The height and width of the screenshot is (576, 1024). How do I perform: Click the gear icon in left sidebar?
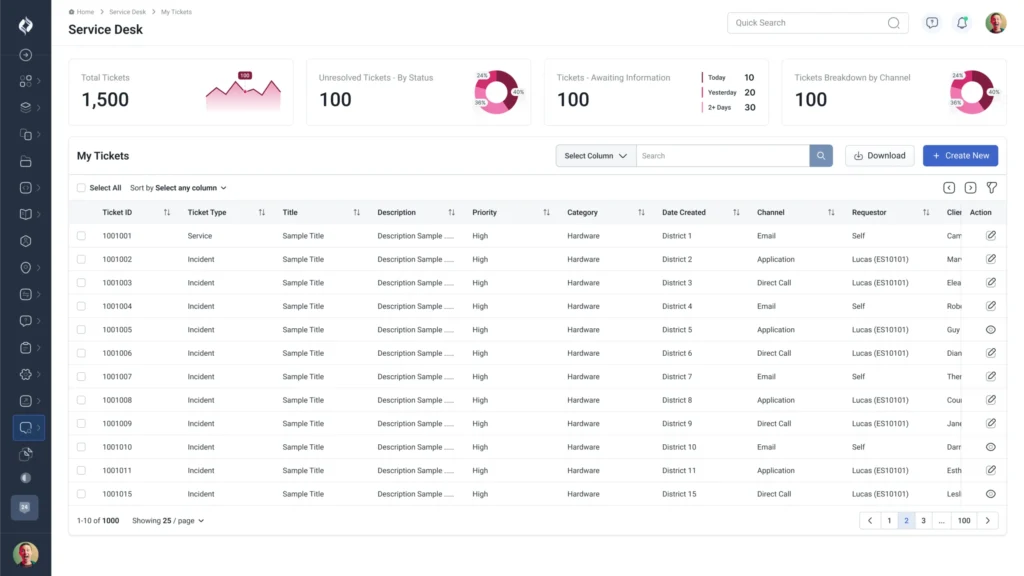pyautogui.click(x=26, y=374)
